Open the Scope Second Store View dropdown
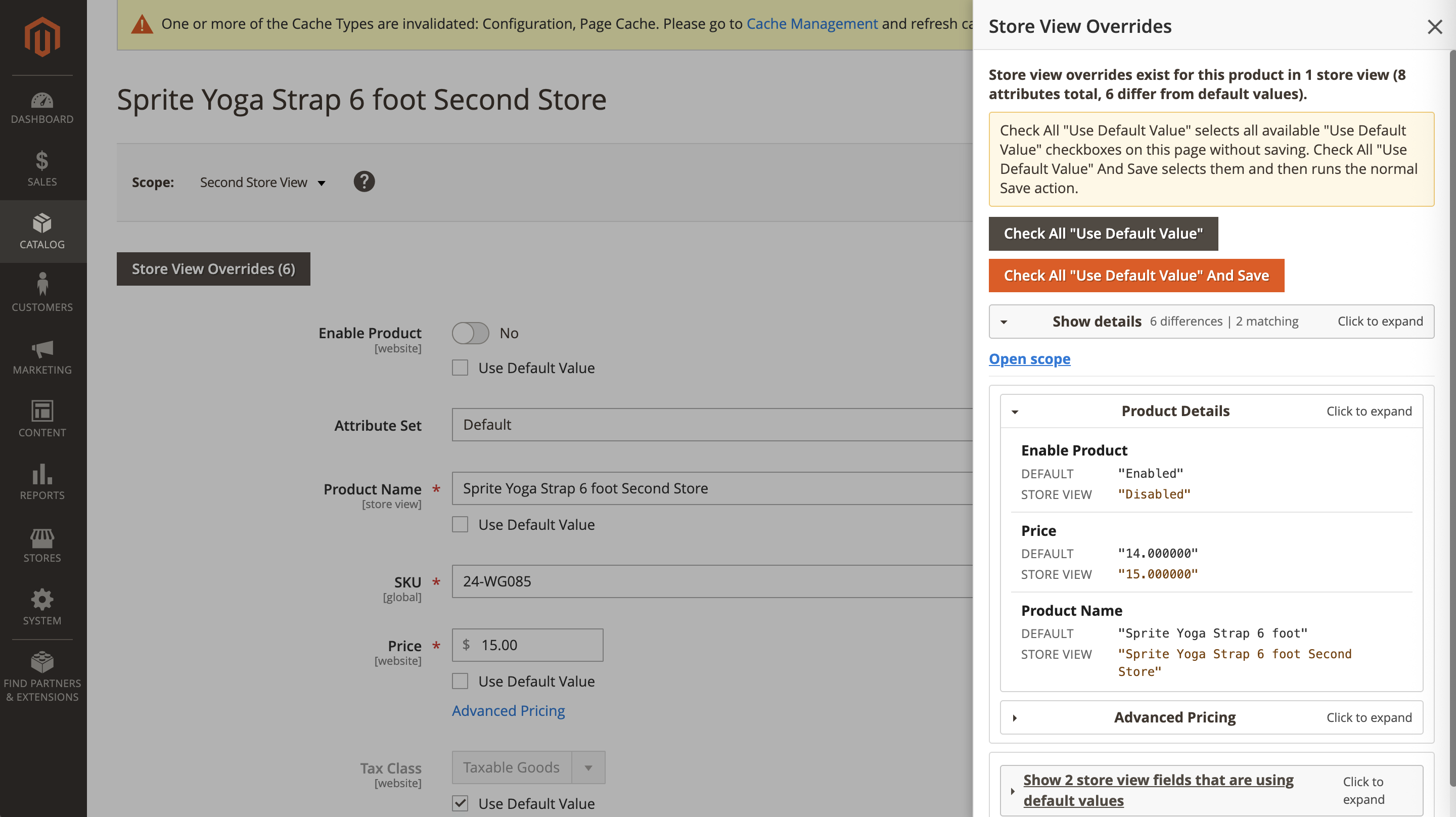 [x=263, y=183]
